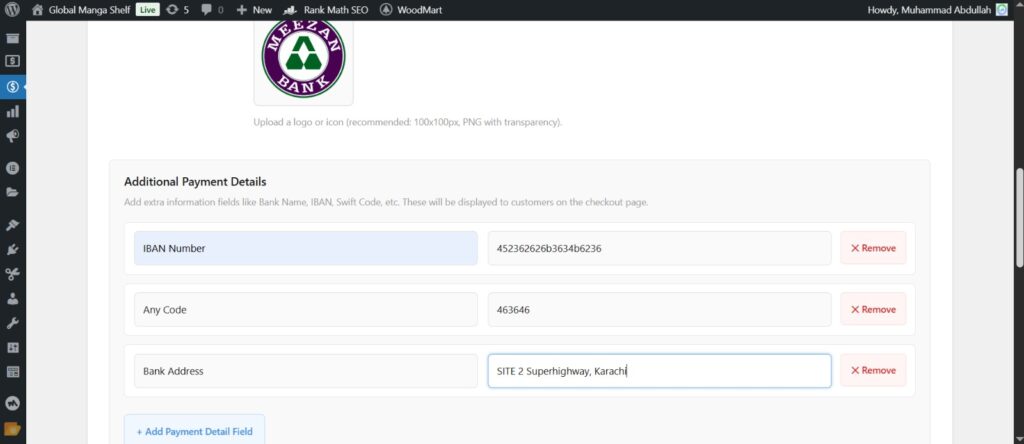The height and width of the screenshot is (444, 1024).
Task: Click into the SITE 2 Superhighway, Karachi field
Action: pyautogui.click(x=660, y=371)
